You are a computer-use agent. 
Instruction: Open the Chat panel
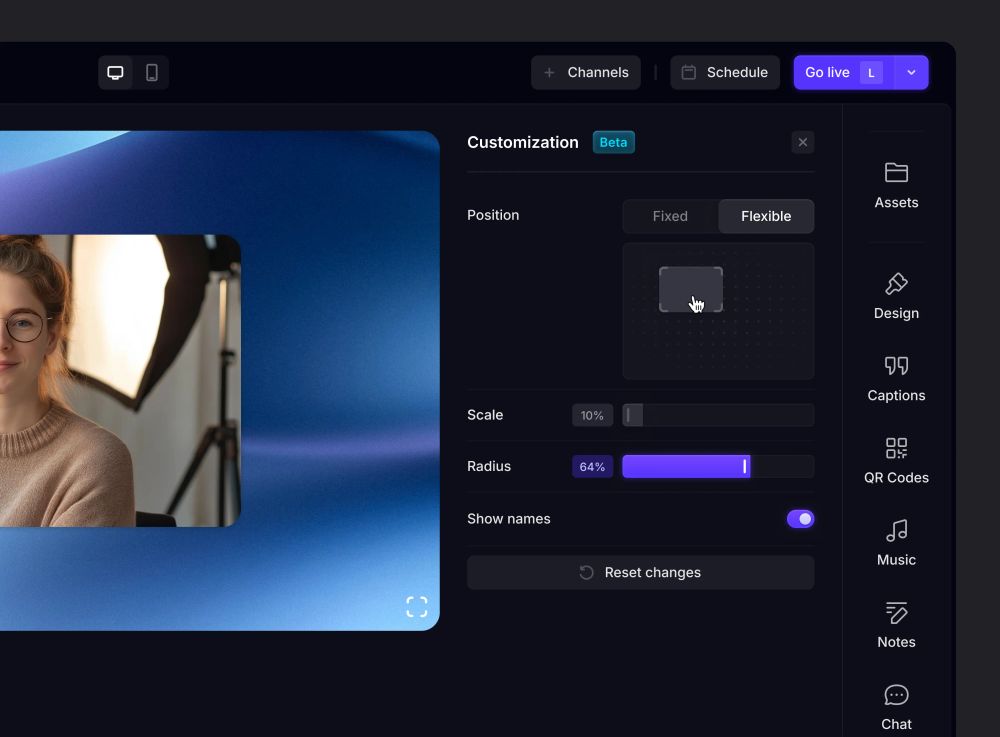[896, 708]
